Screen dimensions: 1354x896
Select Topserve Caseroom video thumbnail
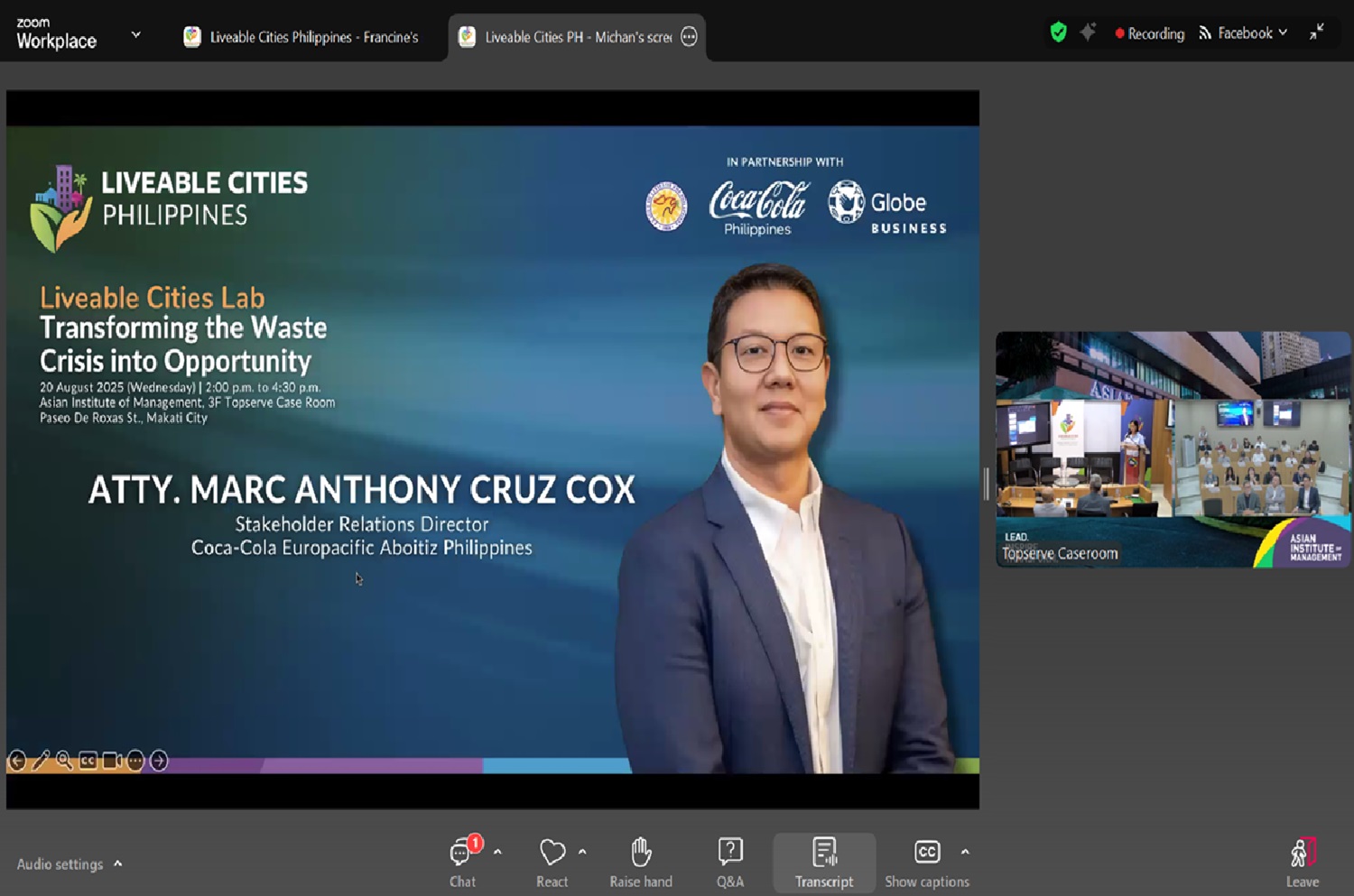tap(1173, 449)
